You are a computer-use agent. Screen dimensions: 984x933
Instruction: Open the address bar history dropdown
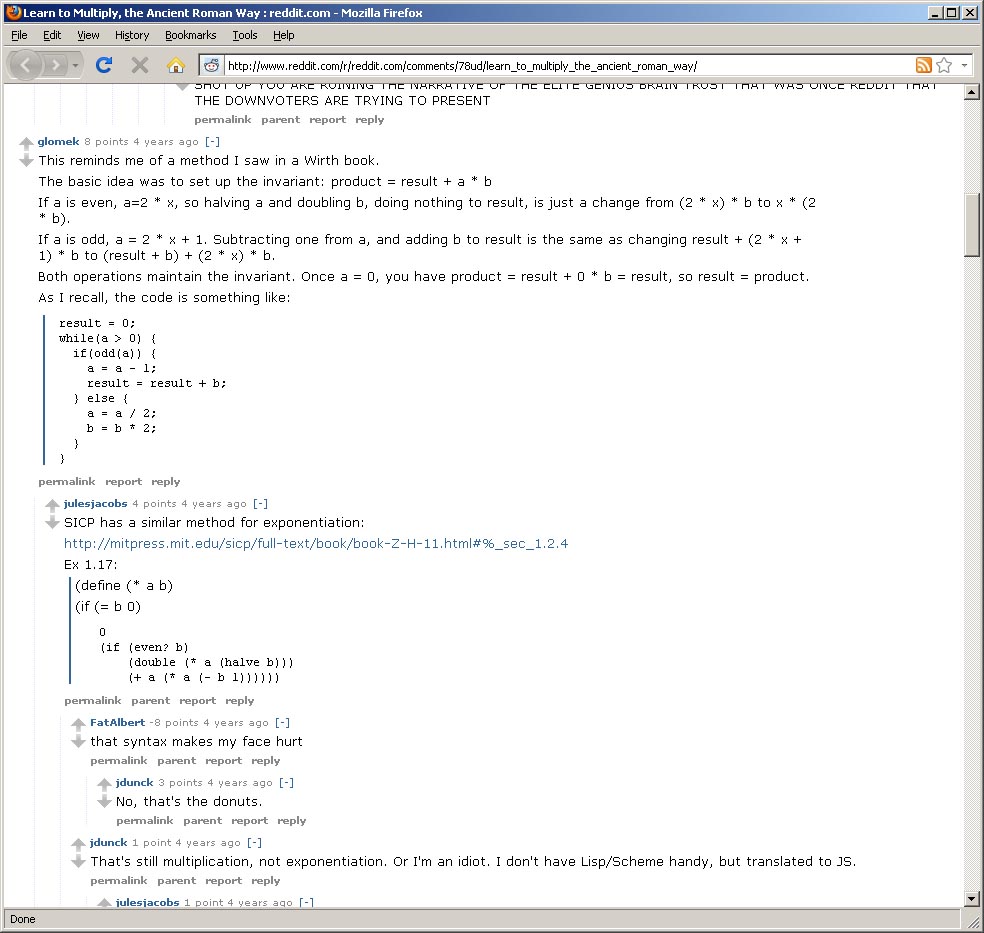pyautogui.click(x=964, y=65)
